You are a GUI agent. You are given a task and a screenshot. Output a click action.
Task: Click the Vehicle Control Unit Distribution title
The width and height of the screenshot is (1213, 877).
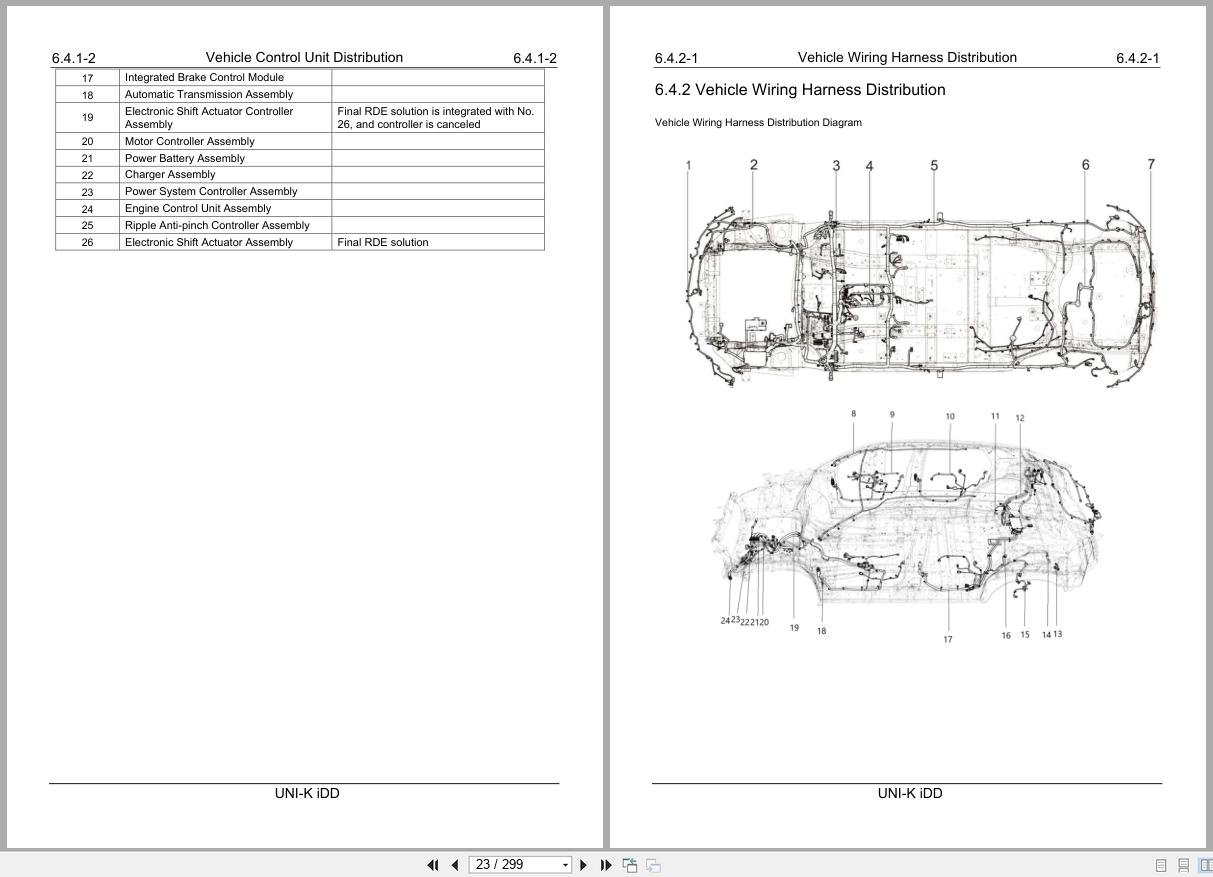304,57
